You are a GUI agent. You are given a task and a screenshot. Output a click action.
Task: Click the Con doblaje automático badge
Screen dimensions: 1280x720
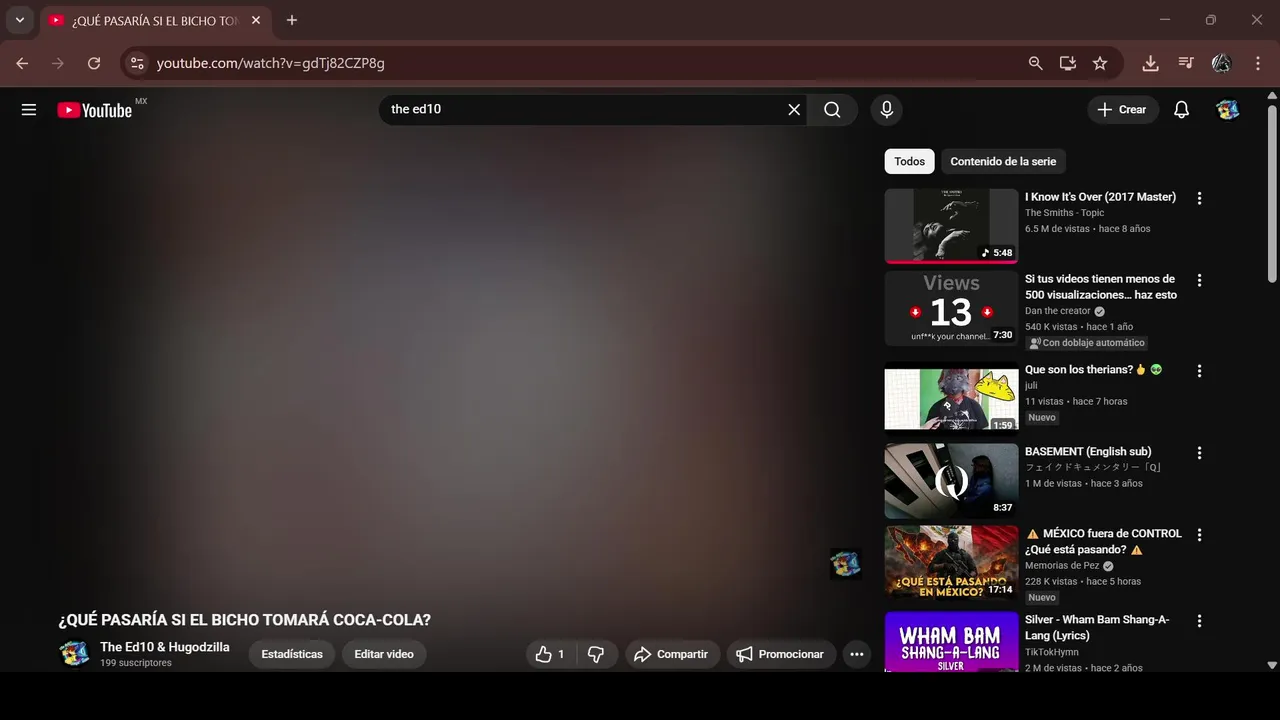pos(1086,343)
